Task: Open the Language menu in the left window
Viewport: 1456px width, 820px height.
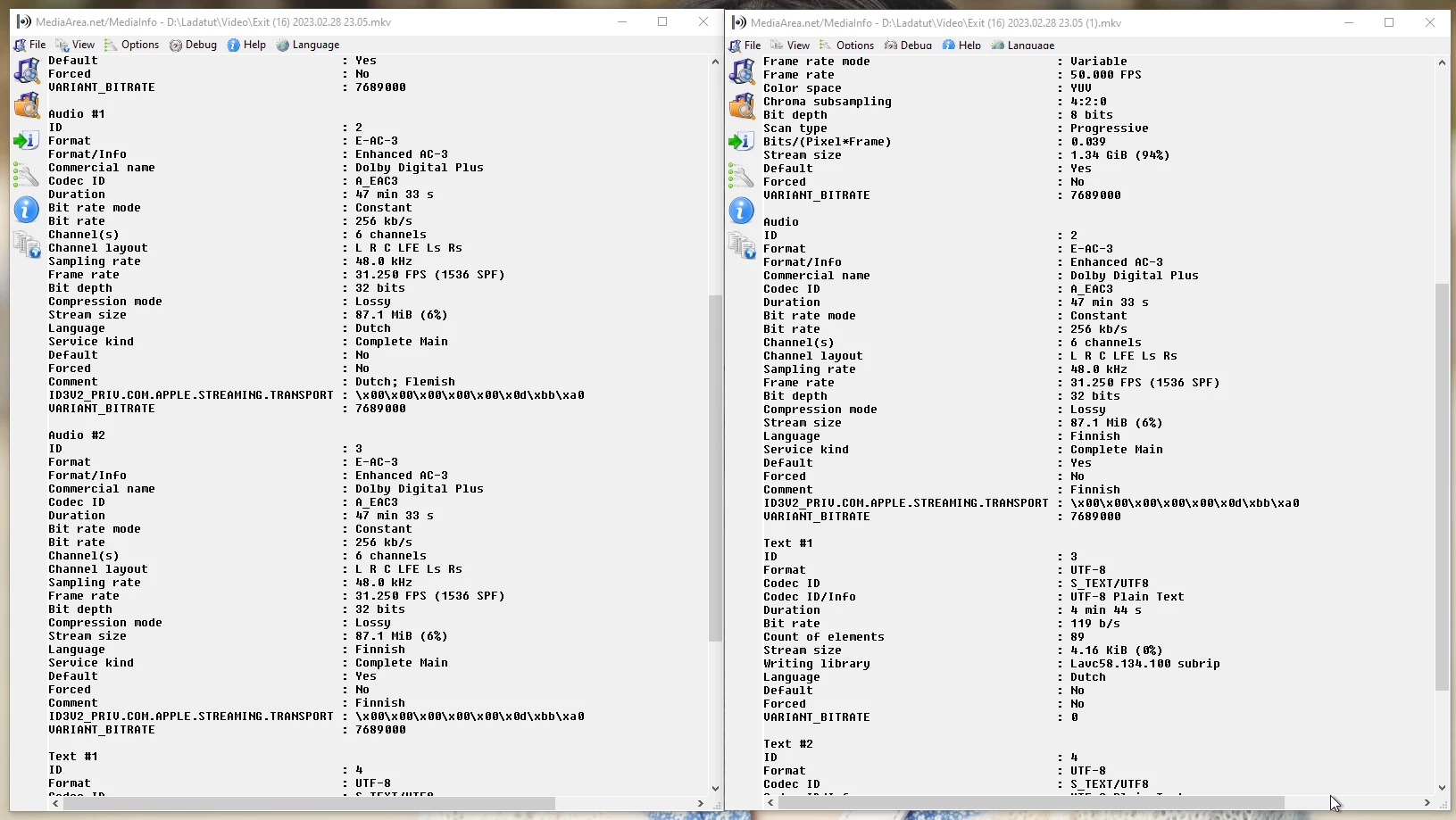Action: click(308, 45)
